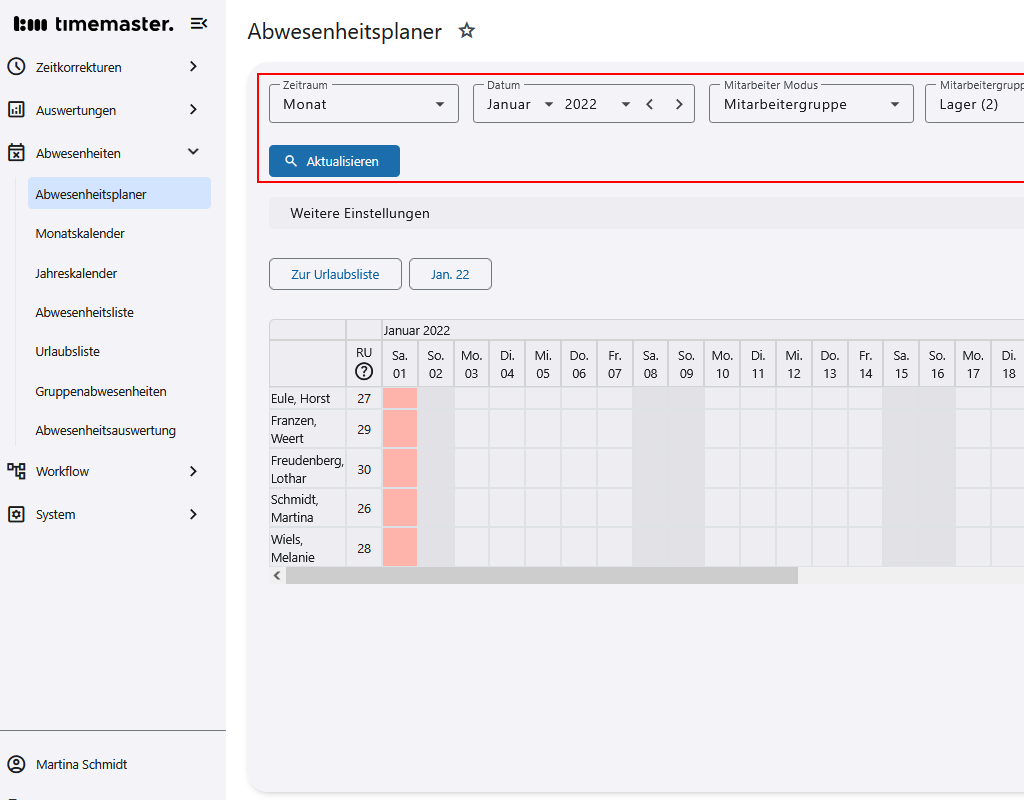Click the Workflow diagram icon
This screenshot has width=1024, height=800.
(16, 471)
